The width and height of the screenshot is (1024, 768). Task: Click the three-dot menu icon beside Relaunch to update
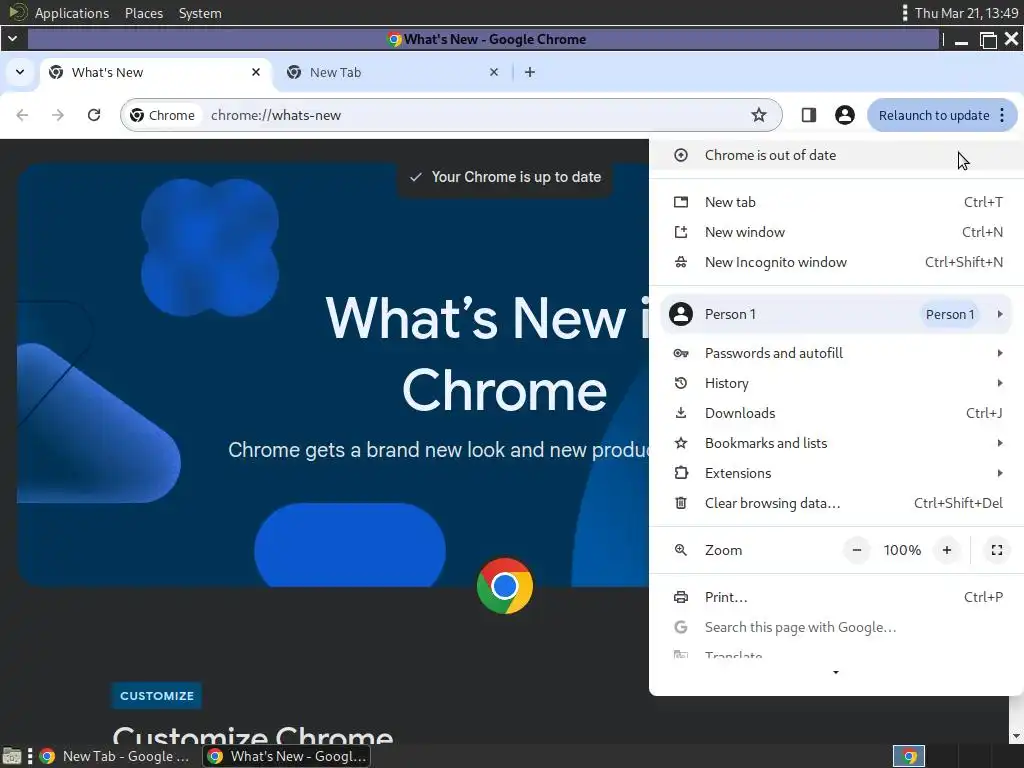pos(1002,115)
